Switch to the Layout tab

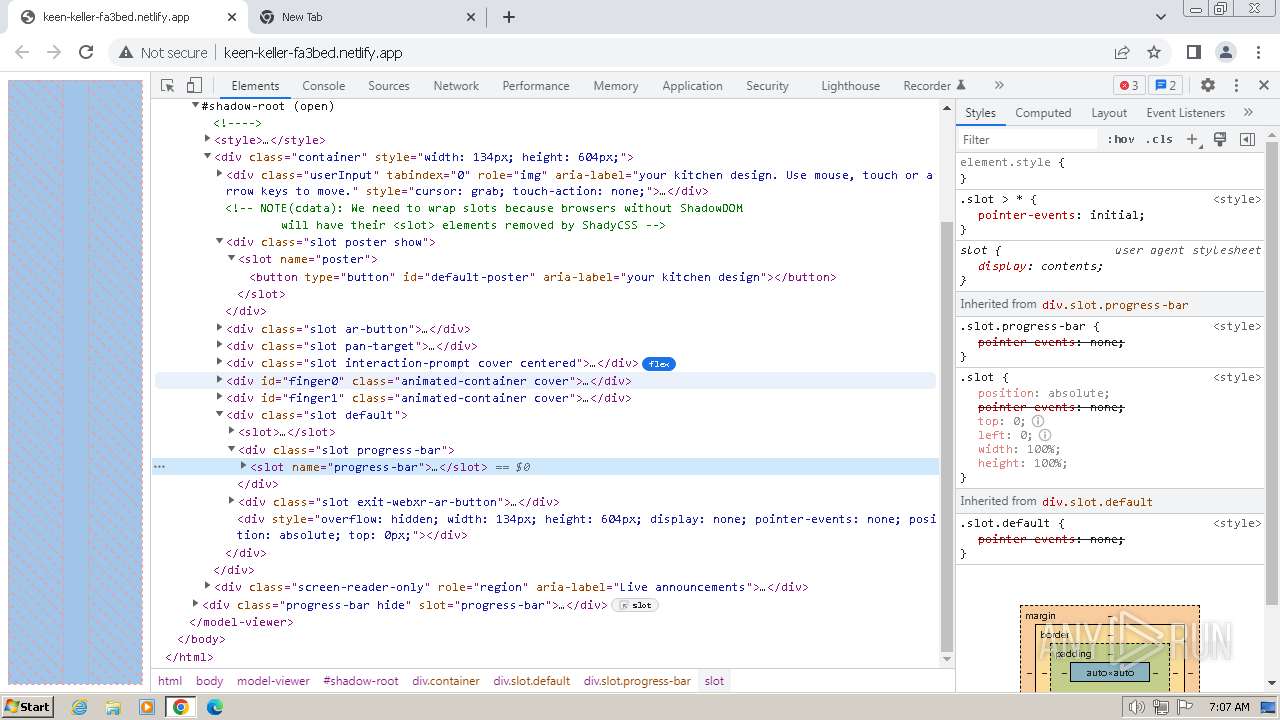[1109, 113]
